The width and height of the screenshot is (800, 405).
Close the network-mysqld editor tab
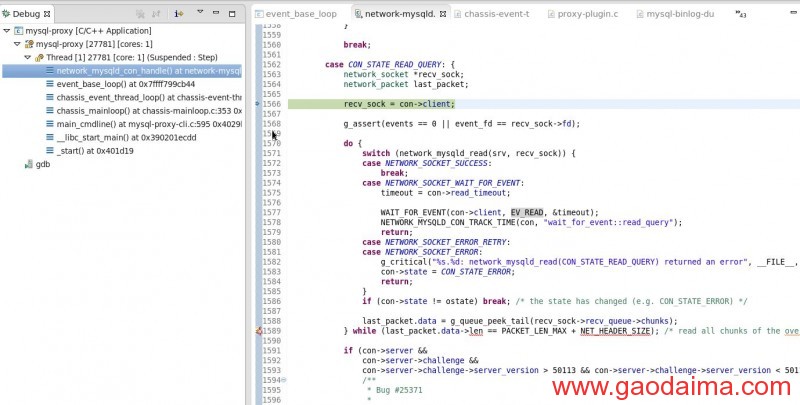[443, 14]
